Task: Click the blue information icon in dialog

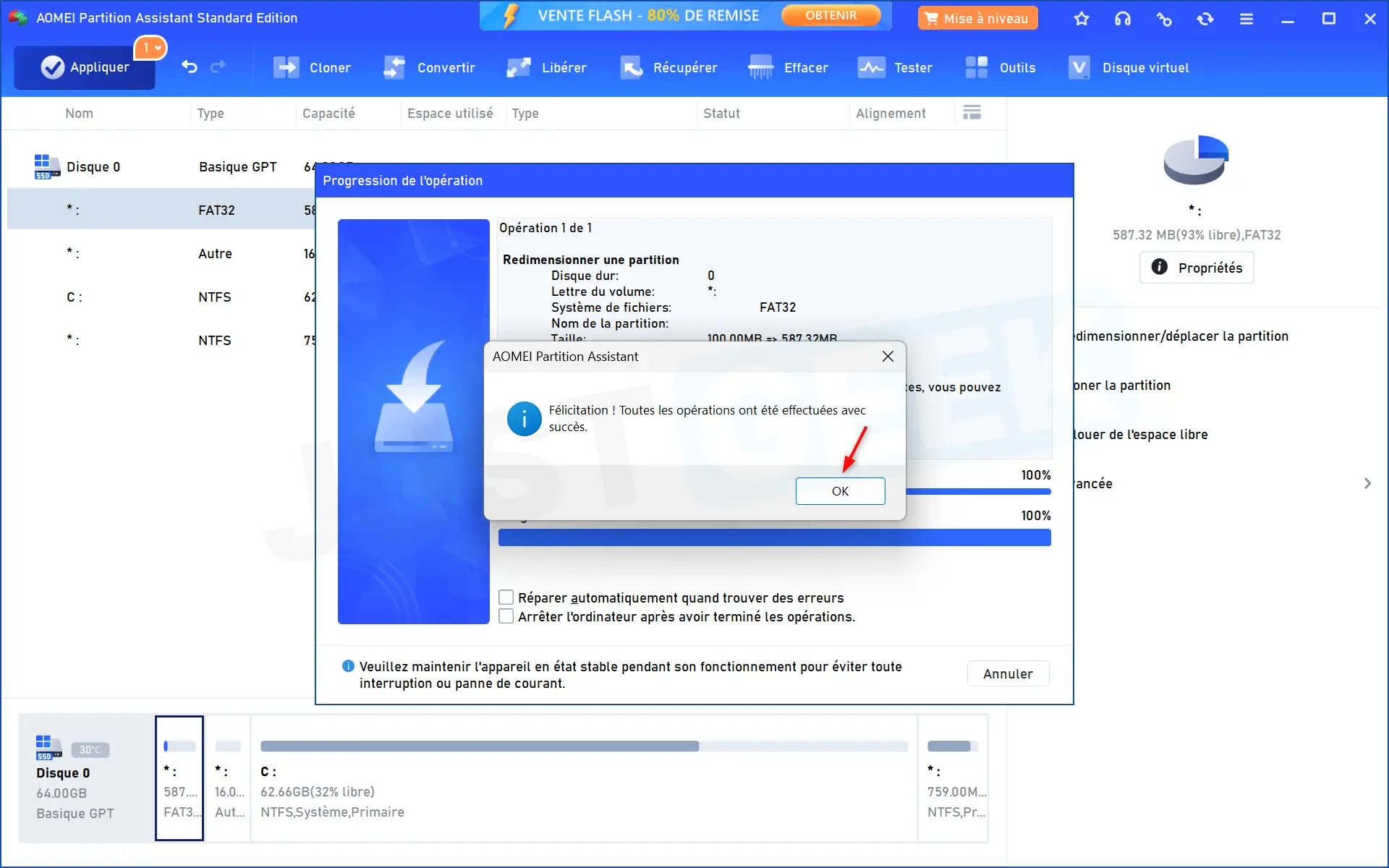Action: pyautogui.click(x=524, y=419)
